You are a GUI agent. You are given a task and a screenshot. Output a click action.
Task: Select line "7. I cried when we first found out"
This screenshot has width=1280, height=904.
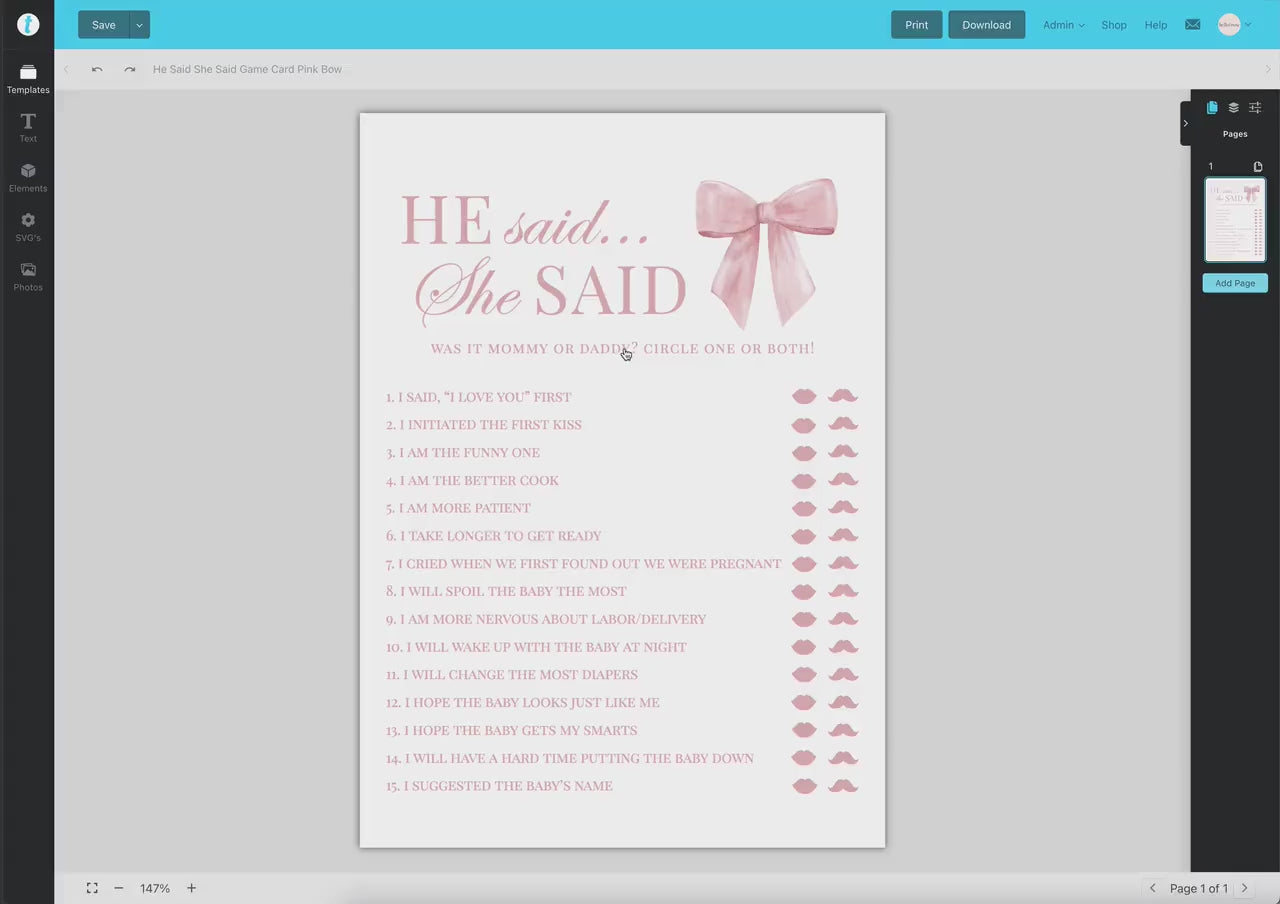click(x=584, y=564)
